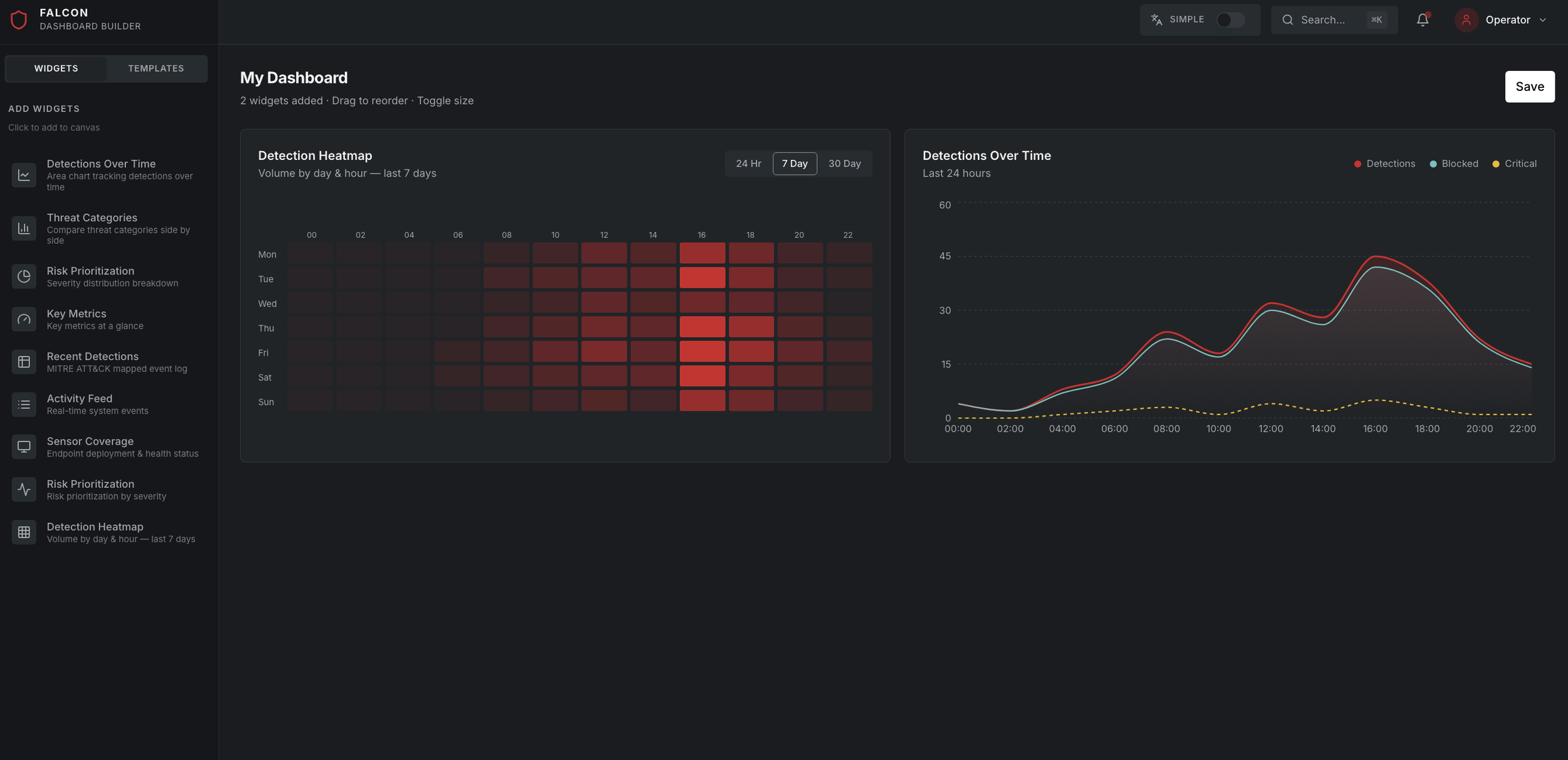Click the Sensor Coverage monitor icon

point(24,447)
